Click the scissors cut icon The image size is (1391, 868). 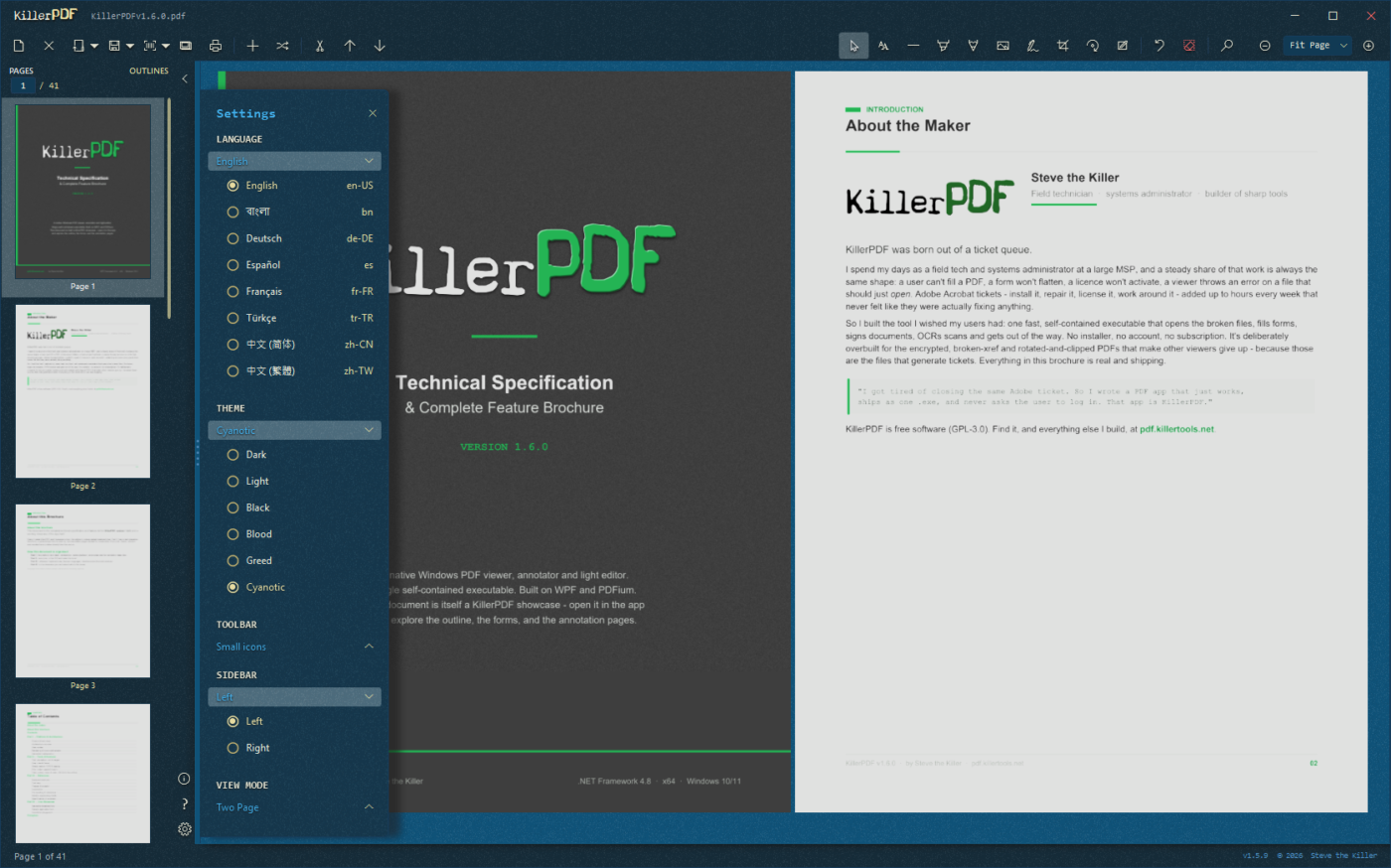coord(320,46)
